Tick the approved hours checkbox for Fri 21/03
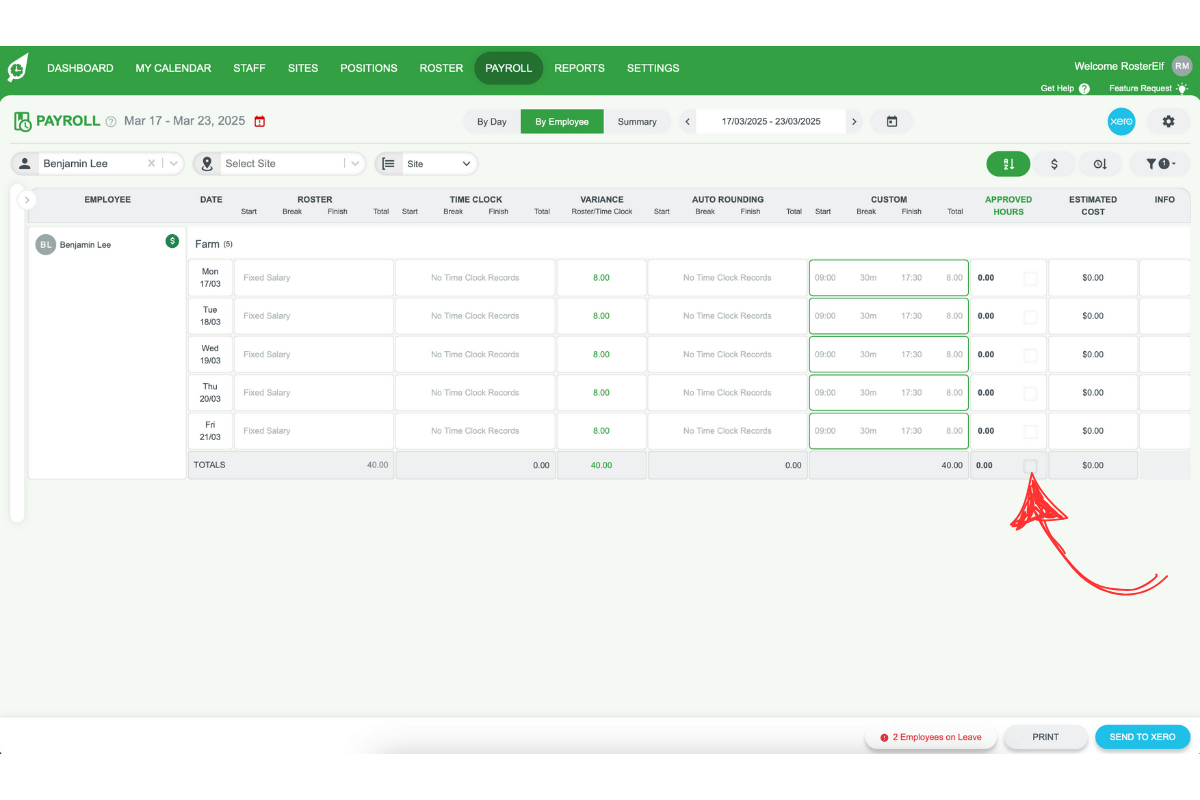Viewport: 1200px width, 800px height. [x=1031, y=431]
